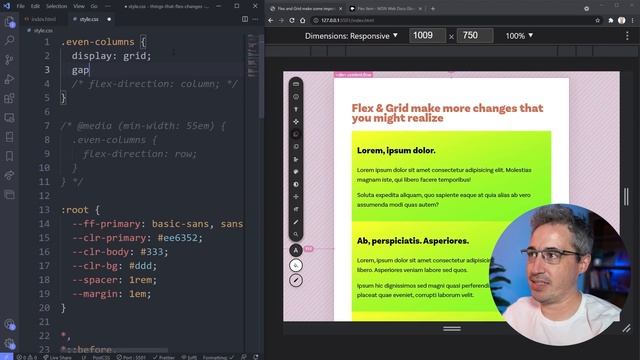The height and width of the screenshot is (360, 640).
Task: Start Live Share from status bar
Action: tap(58, 357)
